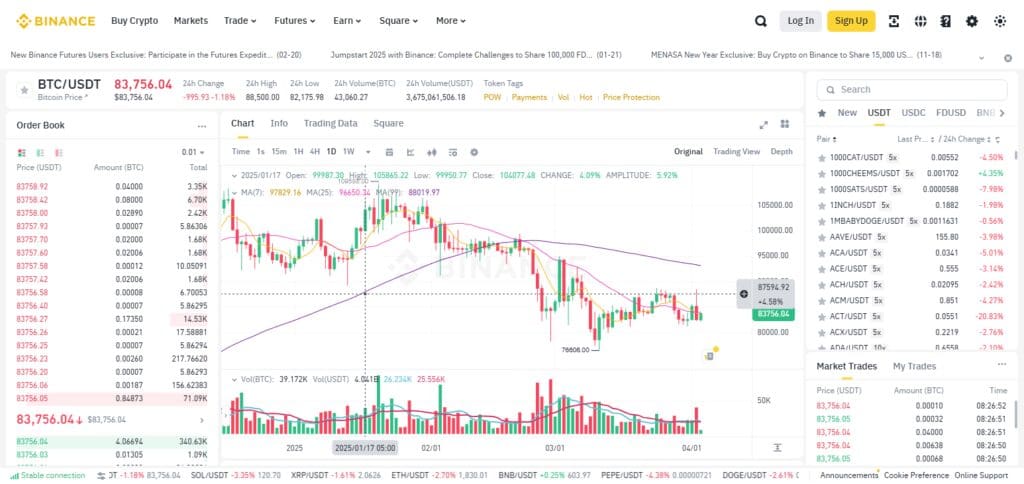Switch to the My Trades tab
The width and height of the screenshot is (1024, 484).
(x=914, y=366)
